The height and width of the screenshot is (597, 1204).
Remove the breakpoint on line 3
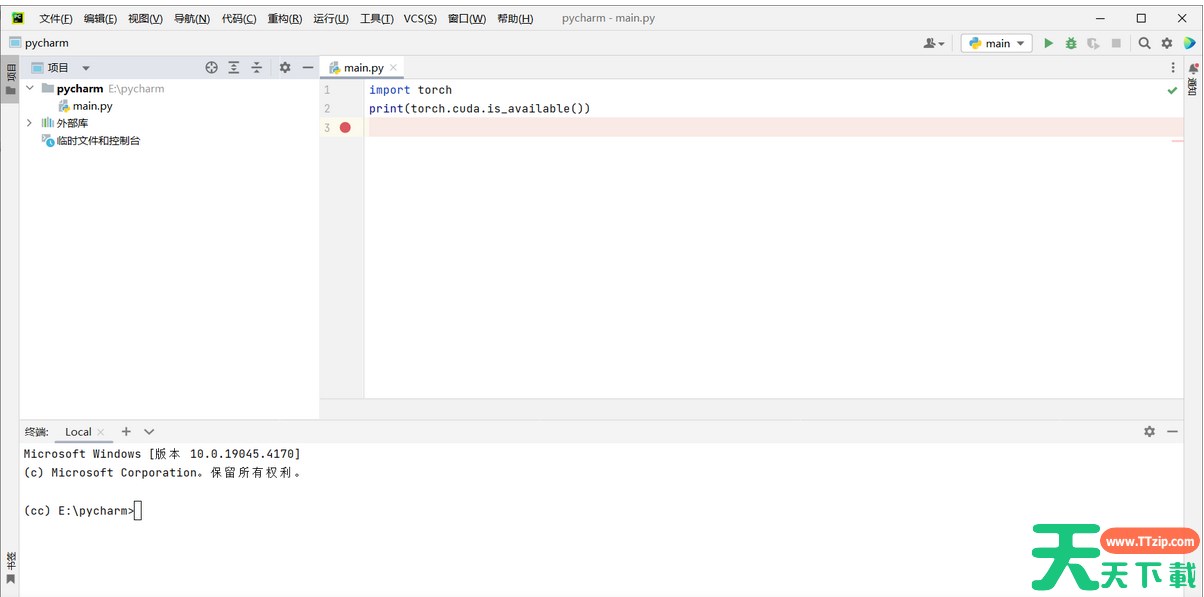[x=345, y=127]
